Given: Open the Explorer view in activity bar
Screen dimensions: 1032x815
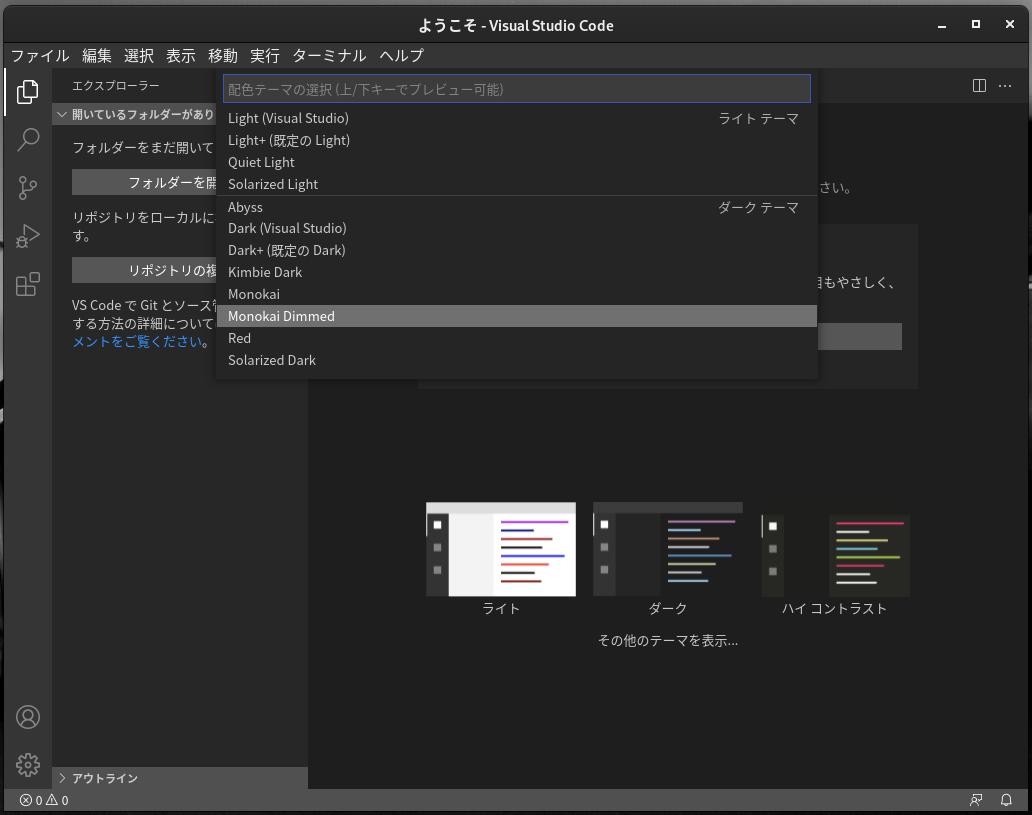Looking at the screenshot, I should pos(28,92).
